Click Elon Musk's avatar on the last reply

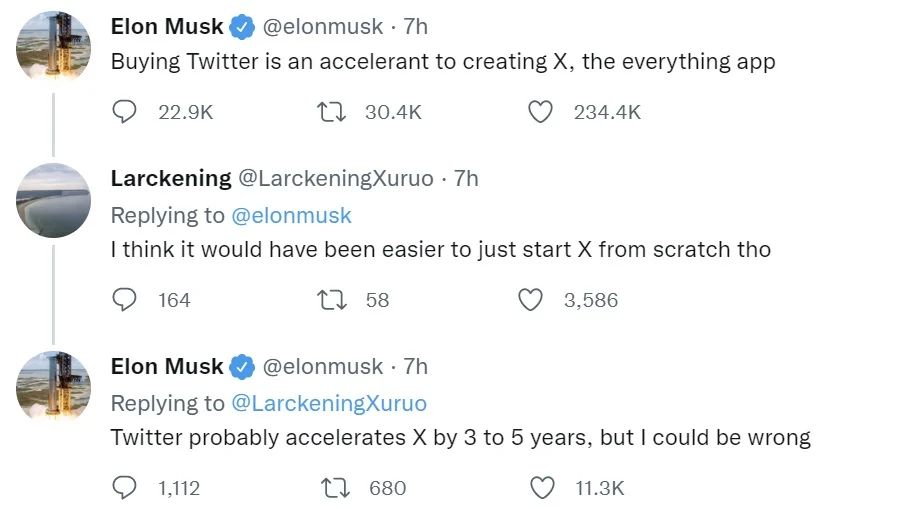click(54, 387)
